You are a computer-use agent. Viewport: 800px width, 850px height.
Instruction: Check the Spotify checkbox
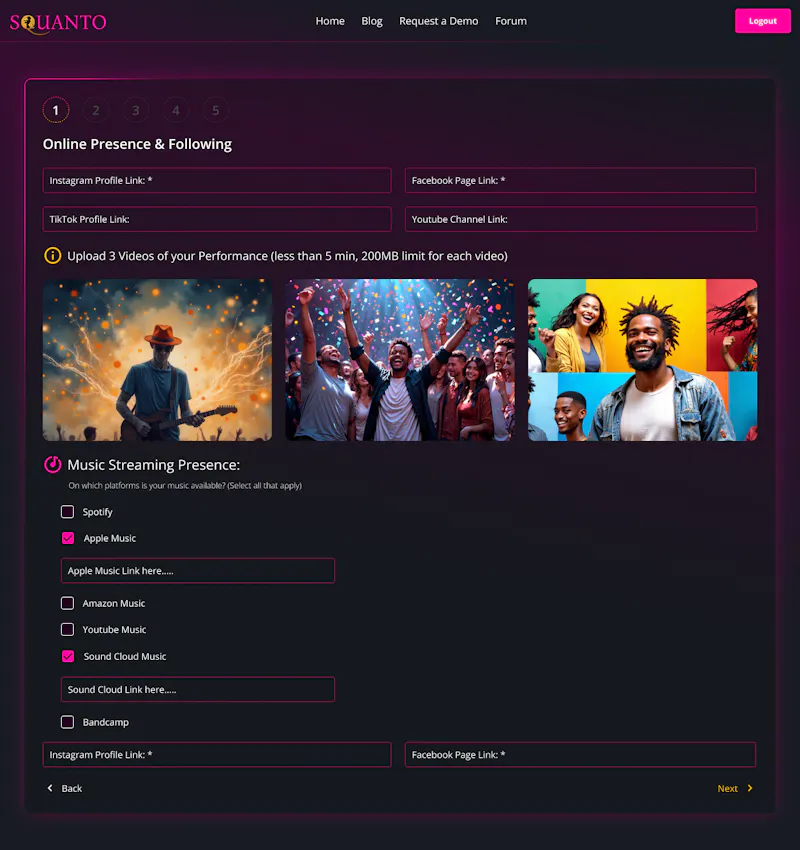67,512
